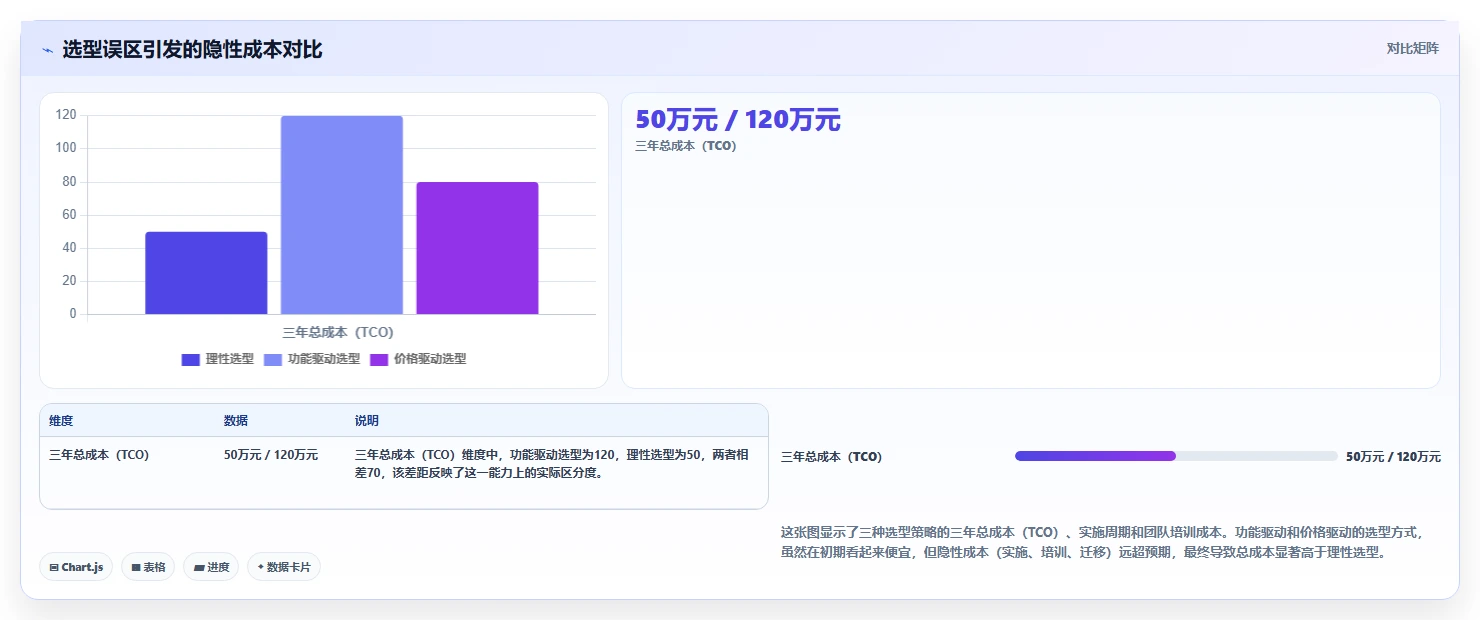Click the y-axis tick label 60

(x=69, y=215)
